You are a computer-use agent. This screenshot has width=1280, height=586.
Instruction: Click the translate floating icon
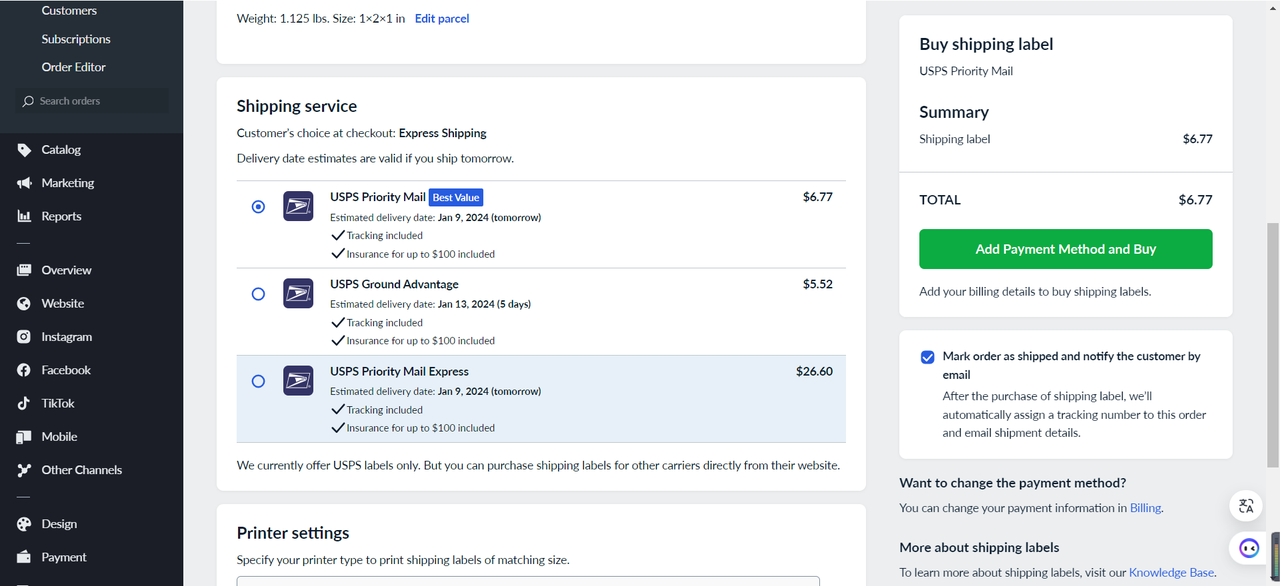pos(1246,506)
